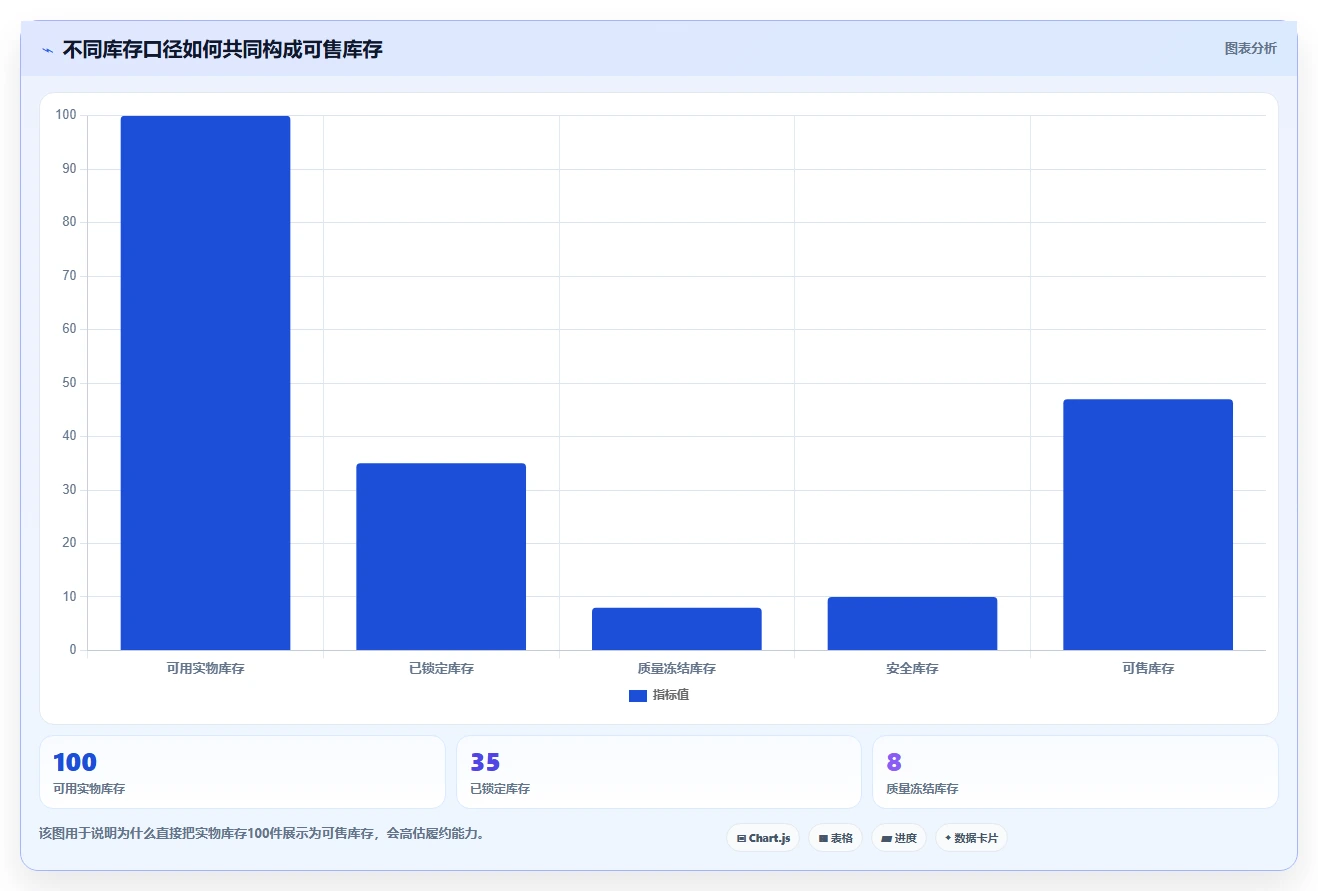Open the 8 质量冻结库存 data card
The height and width of the screenshot is (891, 1318).
[1075, 772]
